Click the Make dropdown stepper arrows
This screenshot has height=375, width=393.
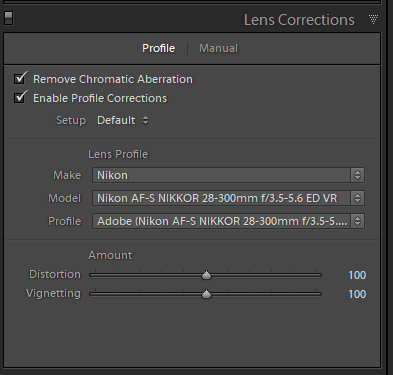[357, 175]
